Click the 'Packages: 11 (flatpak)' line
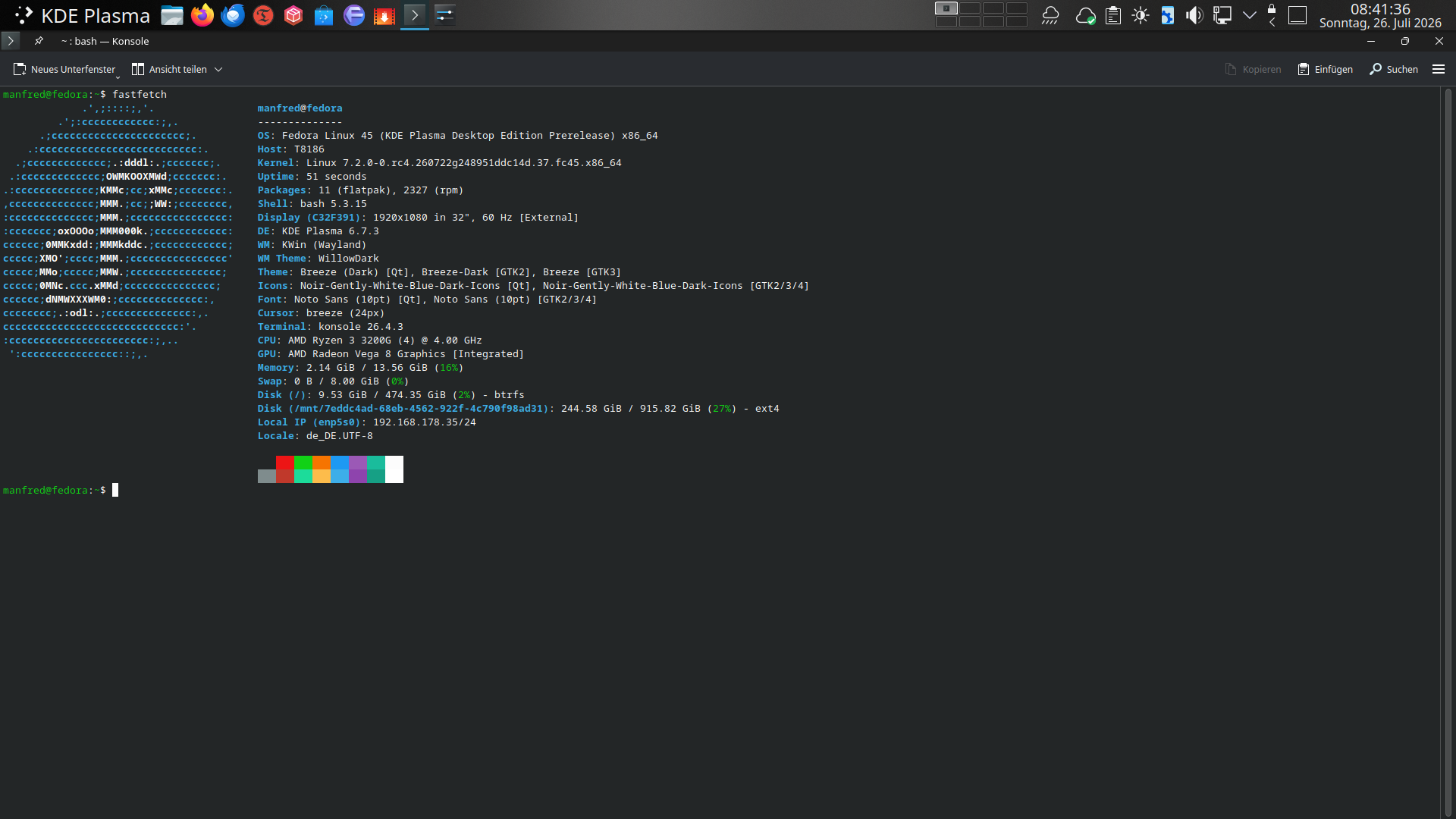This screenshot has width=1456, height=819. click(x=360, y=190)
